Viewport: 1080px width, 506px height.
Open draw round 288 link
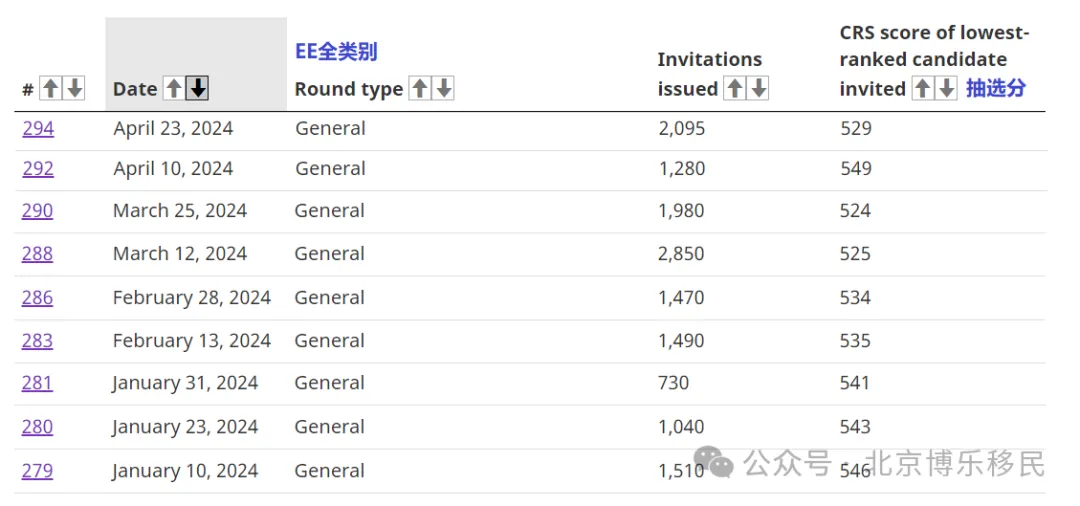point(37,254)
